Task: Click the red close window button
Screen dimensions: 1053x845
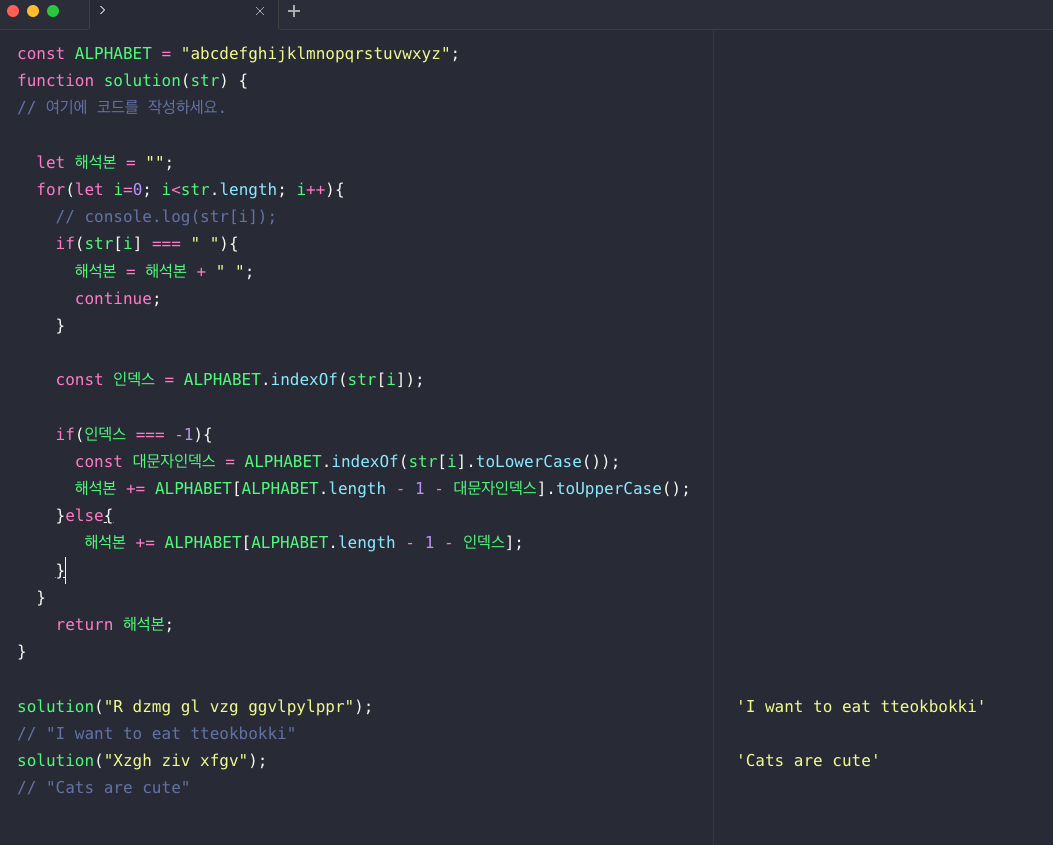Action: coord(13,11)
